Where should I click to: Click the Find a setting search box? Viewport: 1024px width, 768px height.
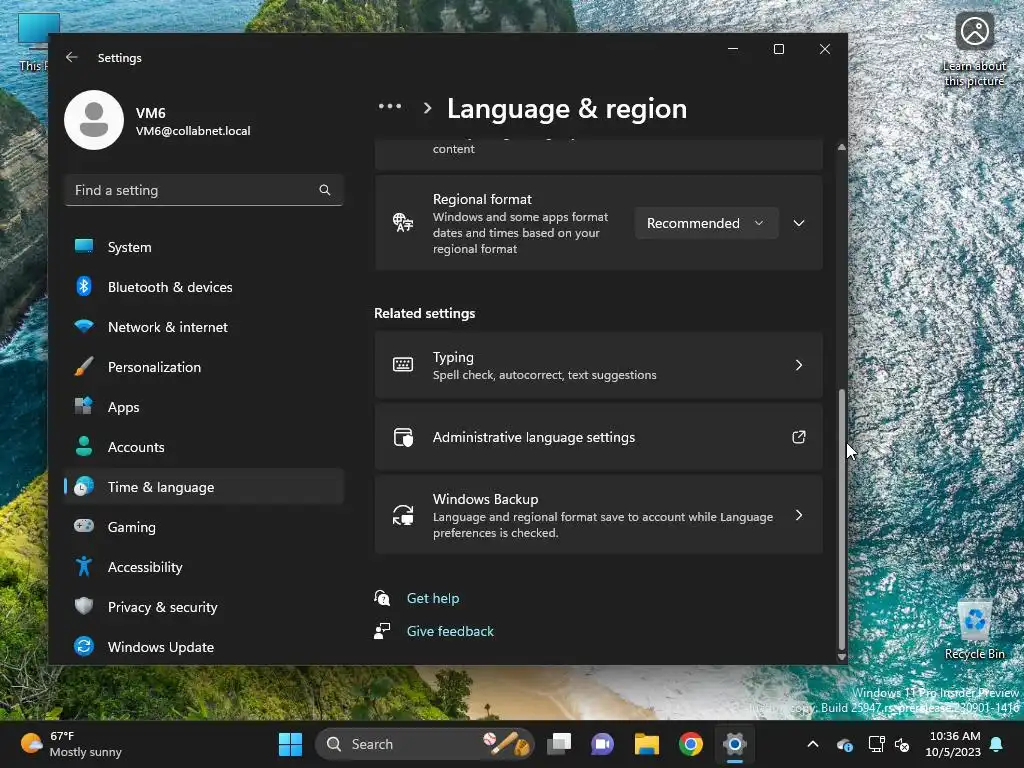(x=204, y=190)
